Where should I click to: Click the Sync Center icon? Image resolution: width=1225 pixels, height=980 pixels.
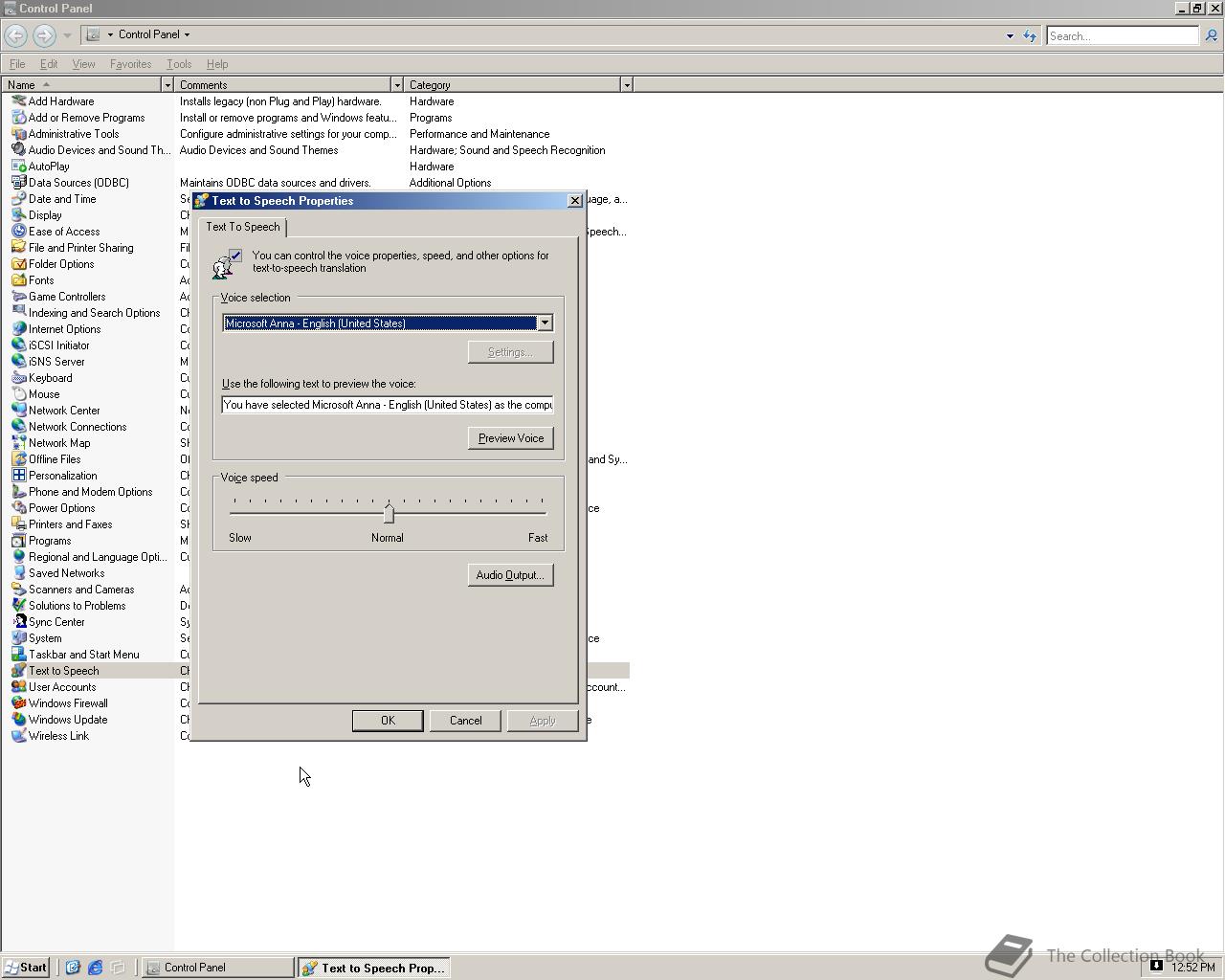click(x=18, y=622)
